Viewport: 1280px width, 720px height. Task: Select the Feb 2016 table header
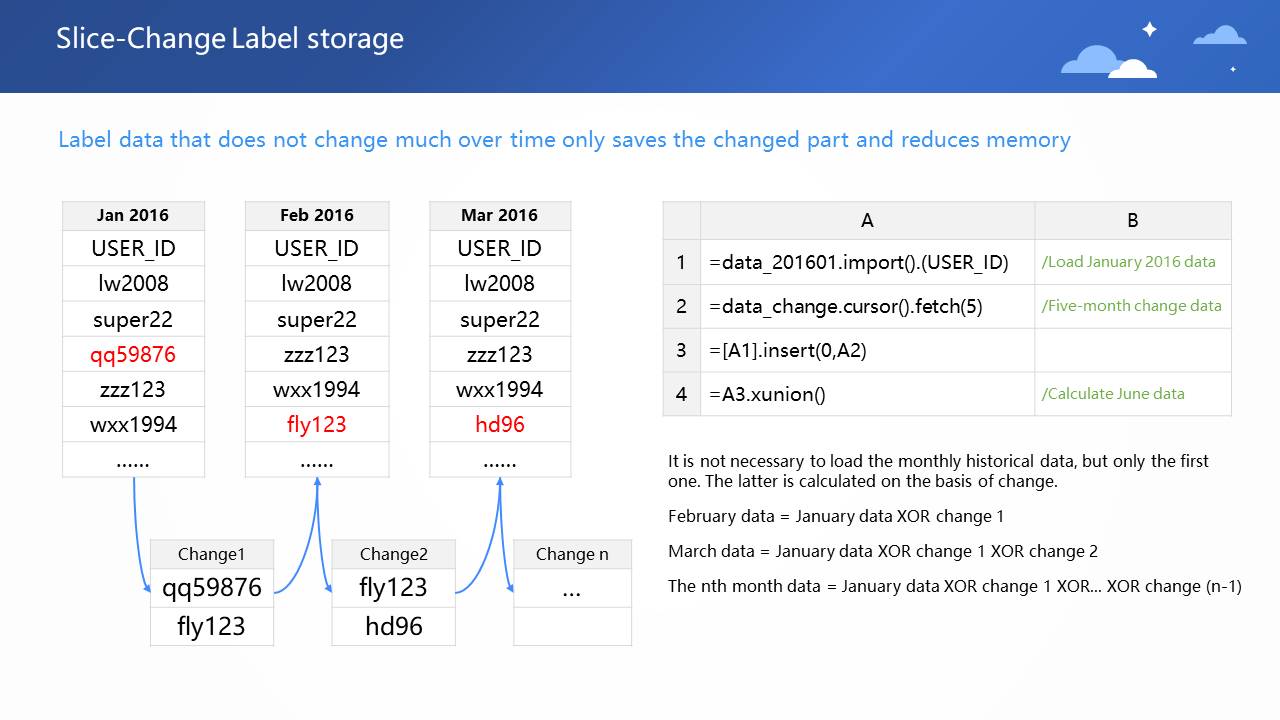(x=316, y=215)
